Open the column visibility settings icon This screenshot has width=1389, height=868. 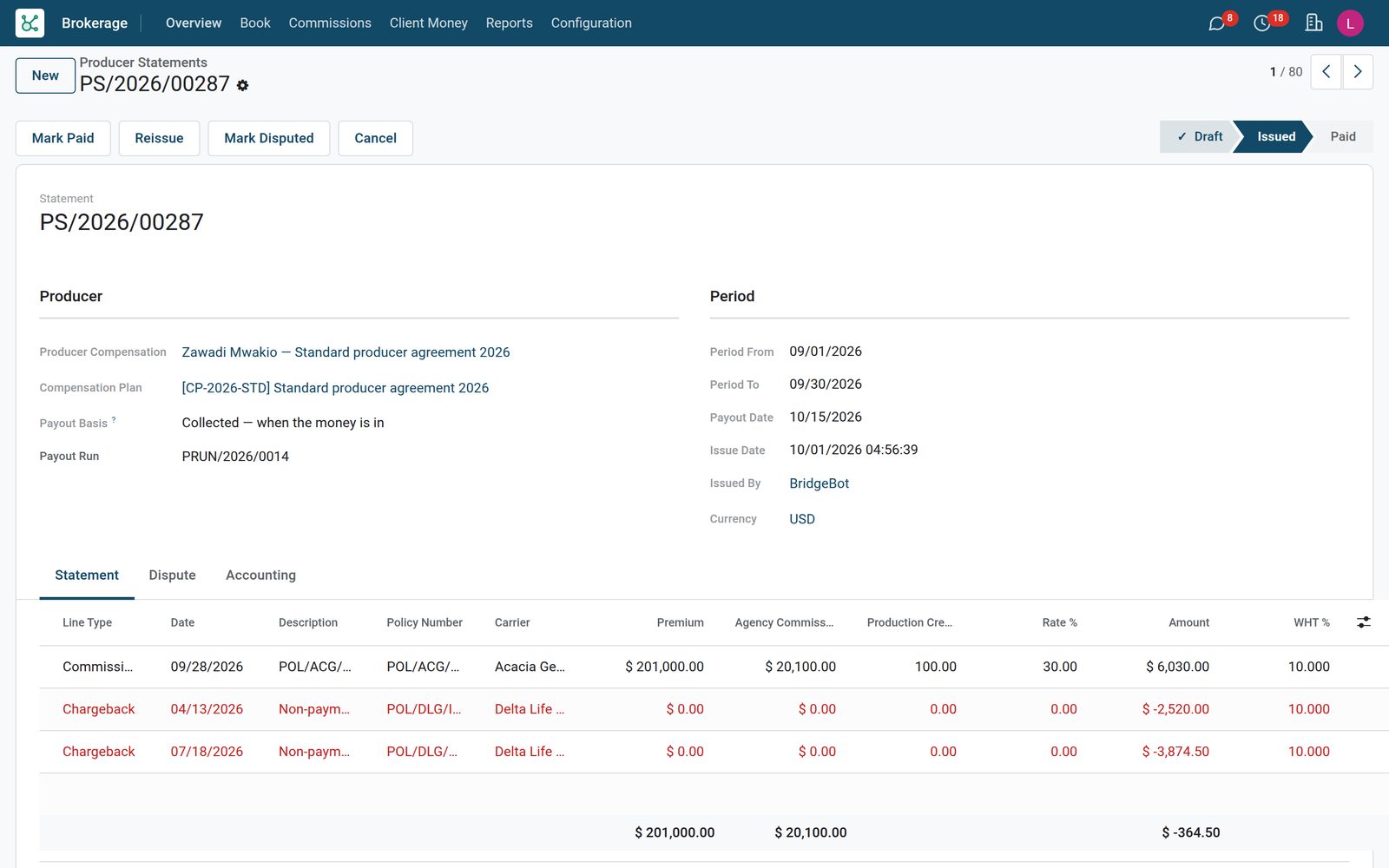(1364, 622)
